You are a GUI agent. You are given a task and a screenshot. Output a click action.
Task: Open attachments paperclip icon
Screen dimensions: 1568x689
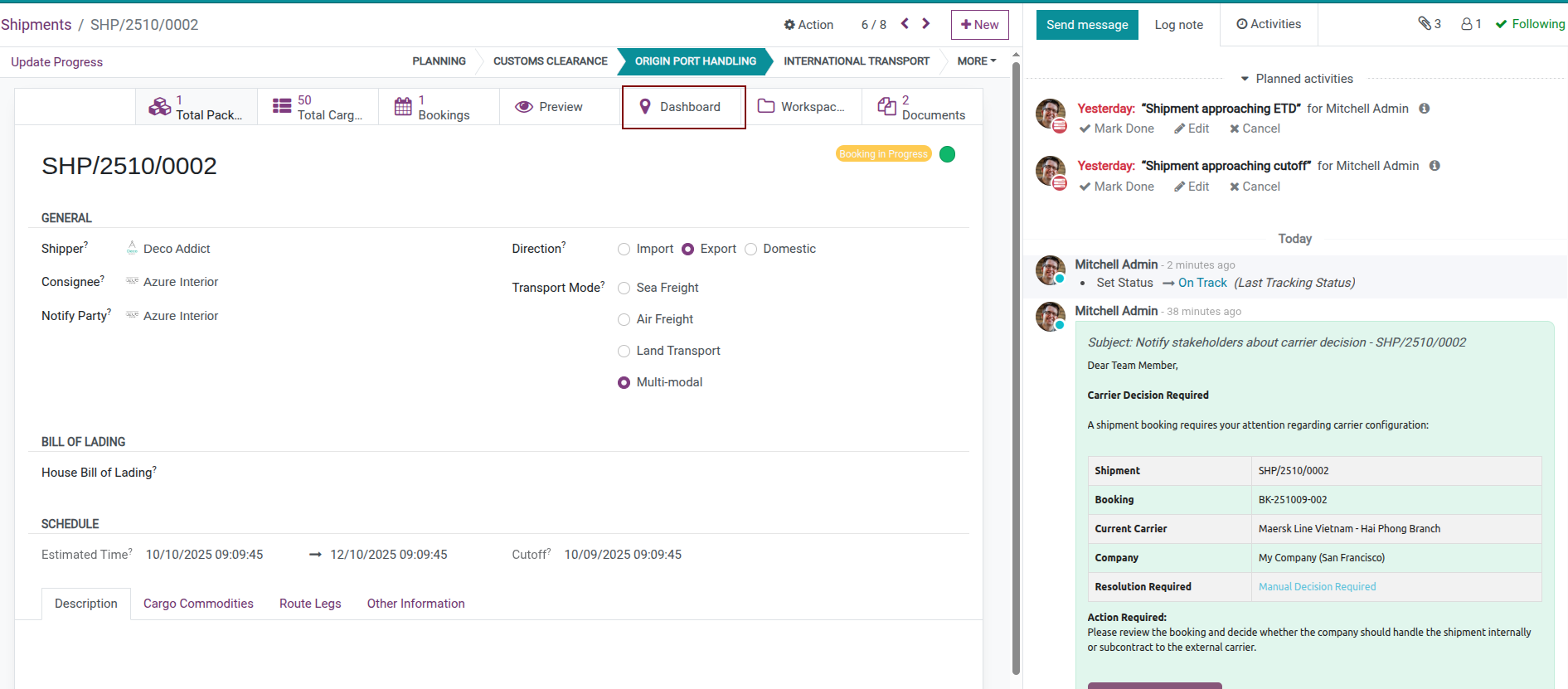pos(1425,24)
